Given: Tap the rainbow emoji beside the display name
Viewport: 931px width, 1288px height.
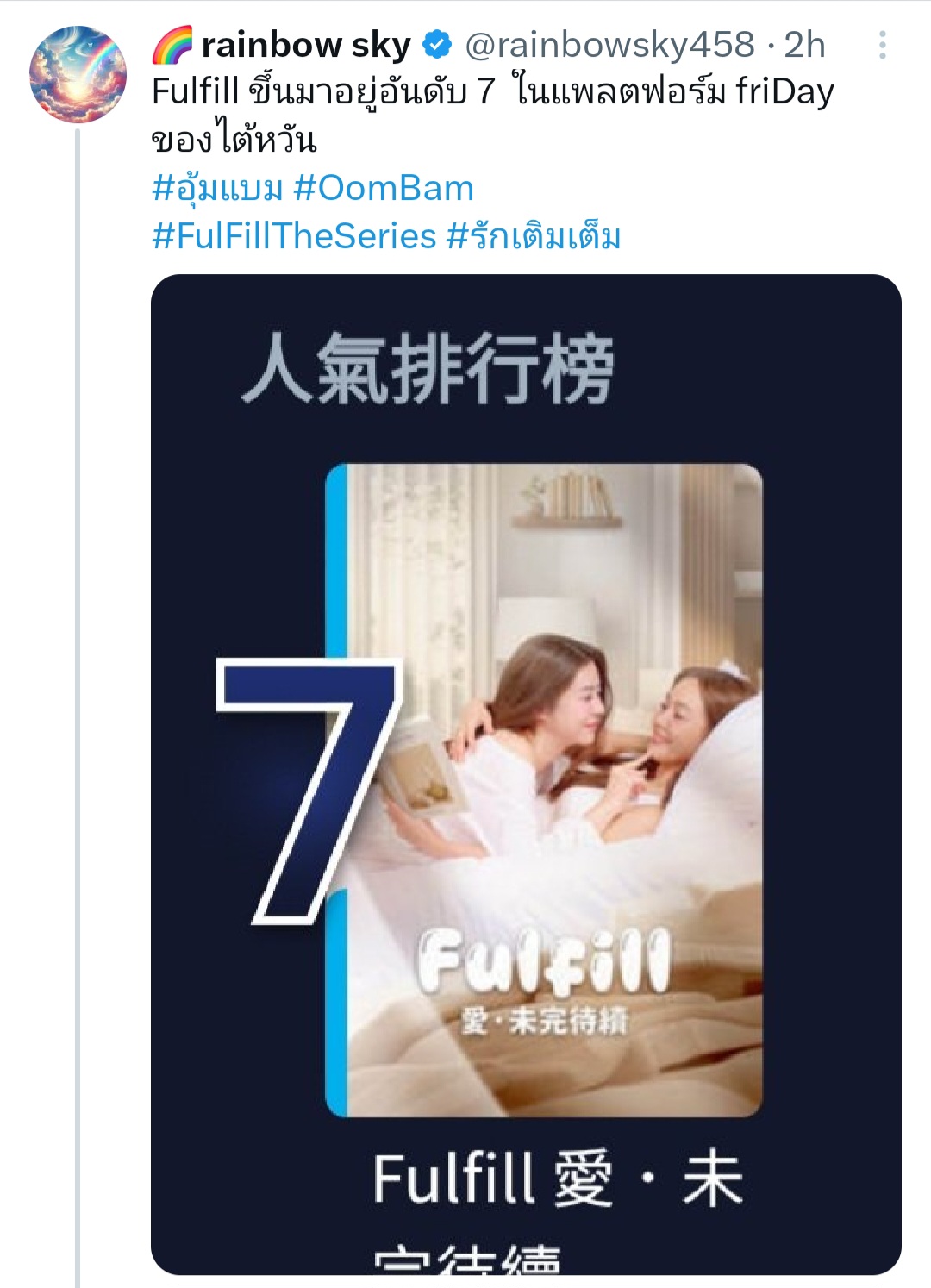Looking at the screenshot, I should click(172, 45).
